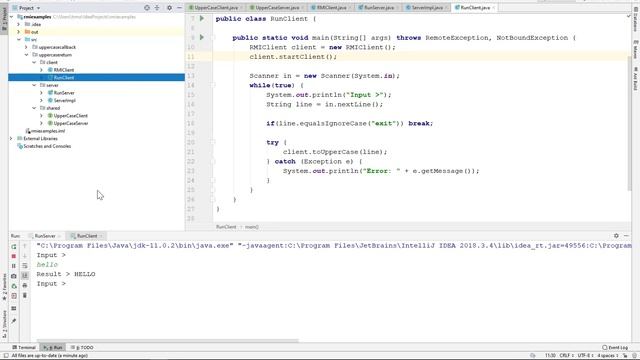Image resolution: width=640 pixels, height=360 pixels.
Task: Open Project panel settings gear
Action: tap(169, 8)
